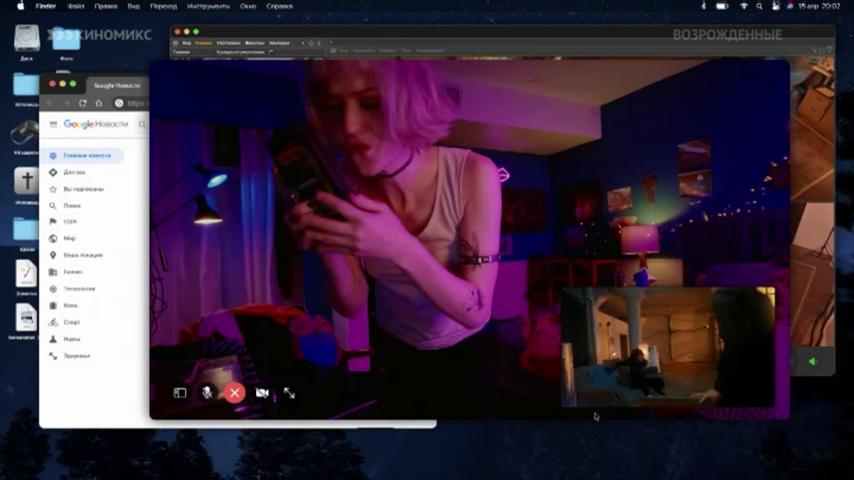Click the self-view video thumbnail
This screenshot has height=480, width=854.
point(668,347)
